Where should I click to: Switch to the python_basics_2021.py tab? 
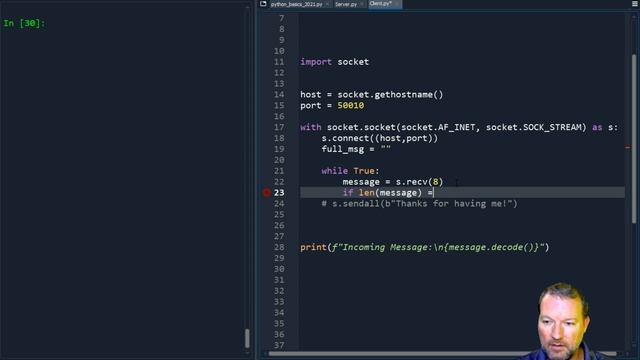(296, 4)
